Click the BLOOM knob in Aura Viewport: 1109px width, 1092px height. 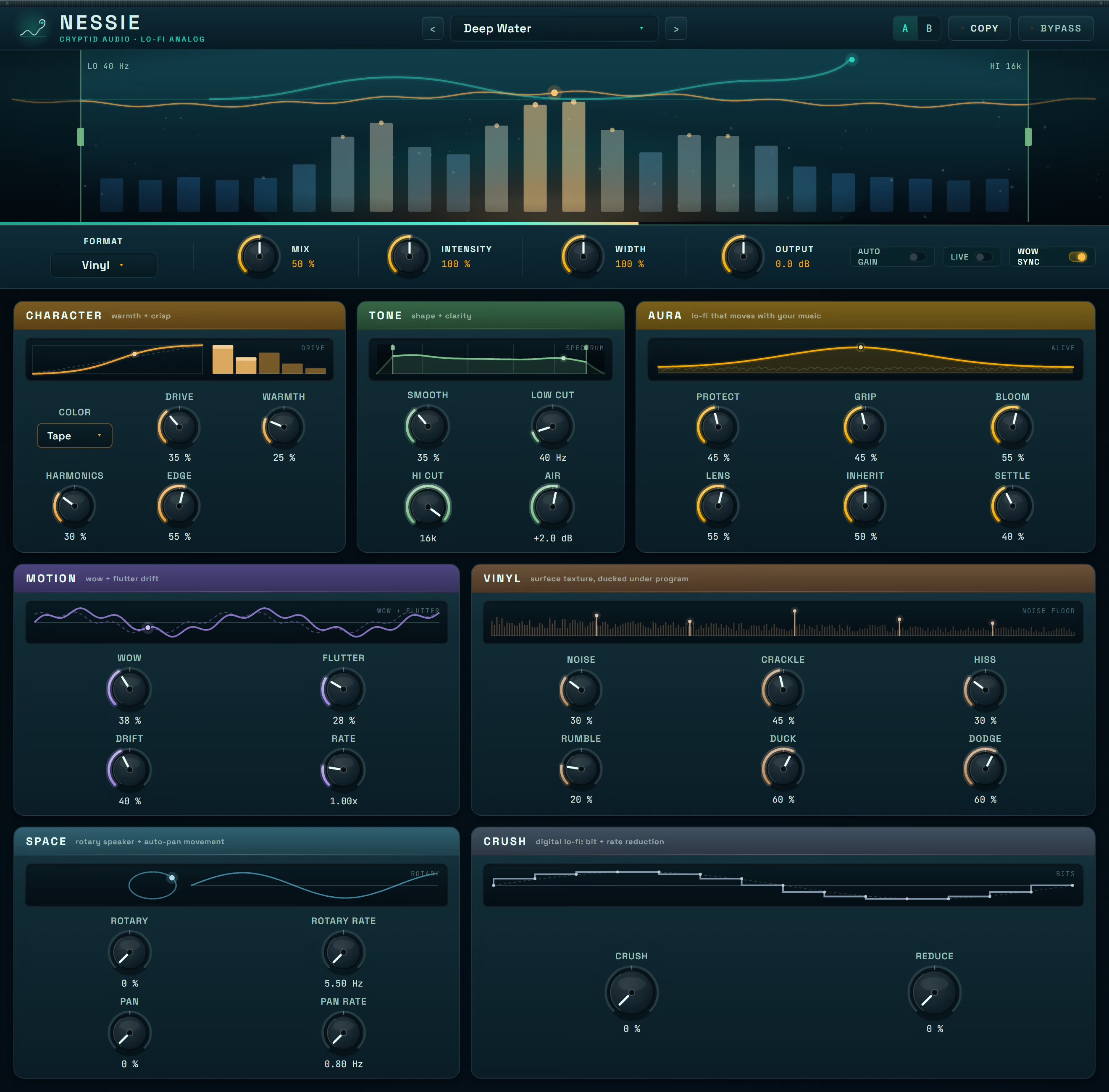coord(1012,427)
